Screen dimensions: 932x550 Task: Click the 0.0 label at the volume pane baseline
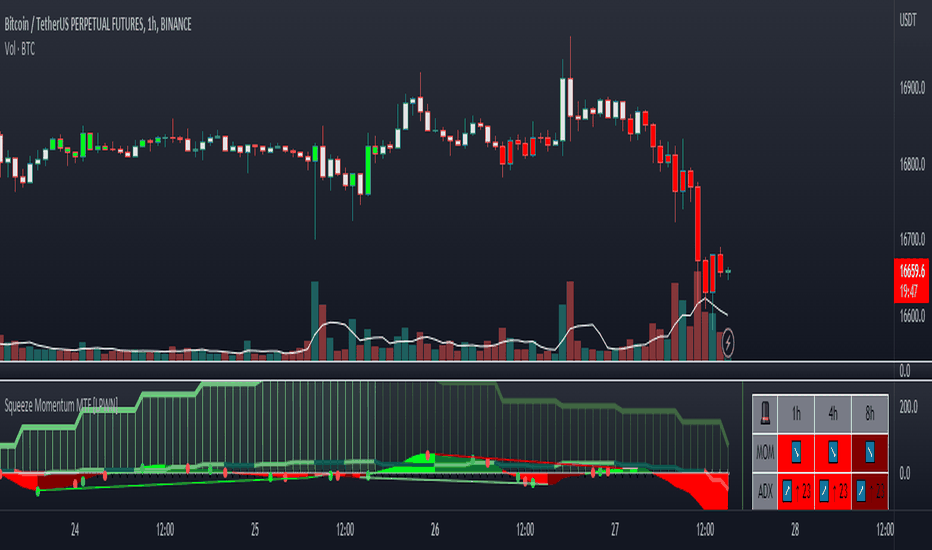click(x=905, y=371)
